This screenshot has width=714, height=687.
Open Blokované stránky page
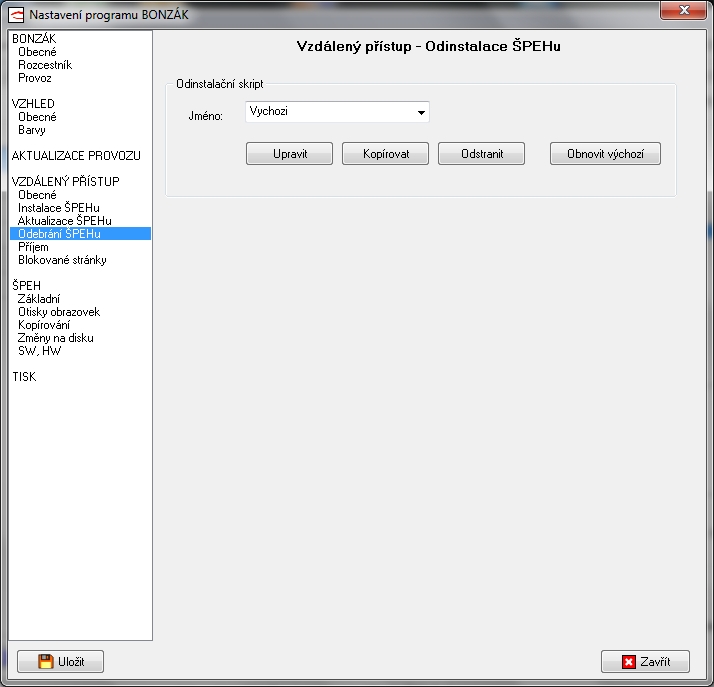click(62, 260)
